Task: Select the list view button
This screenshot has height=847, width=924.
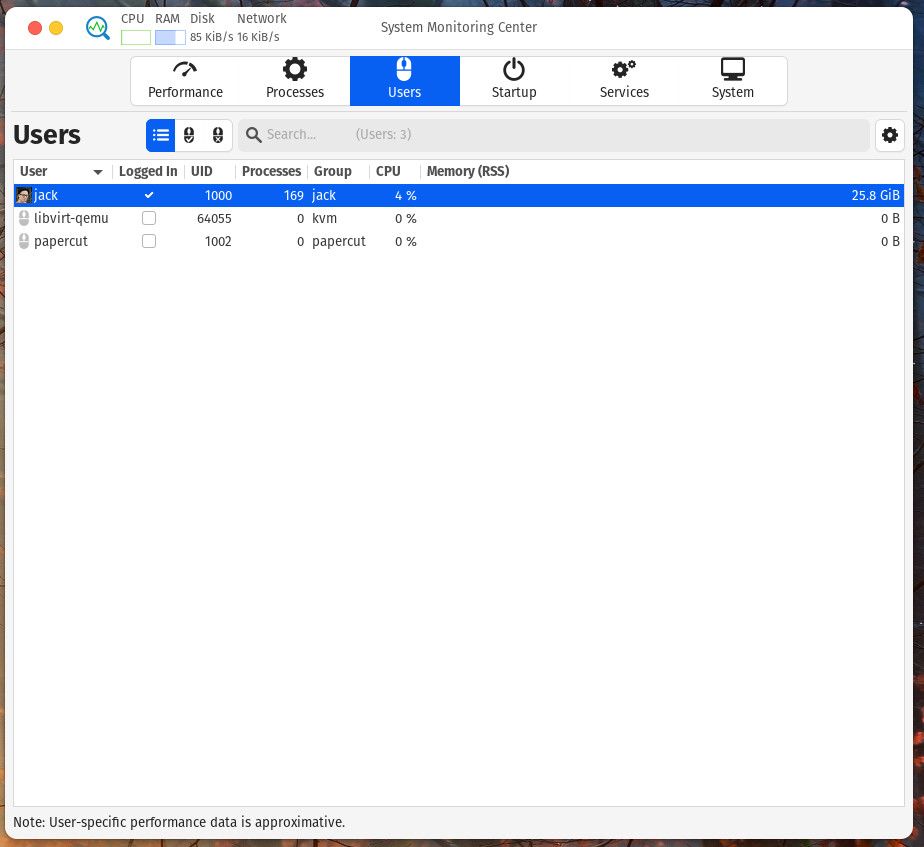Action: [x=161, y=135]
